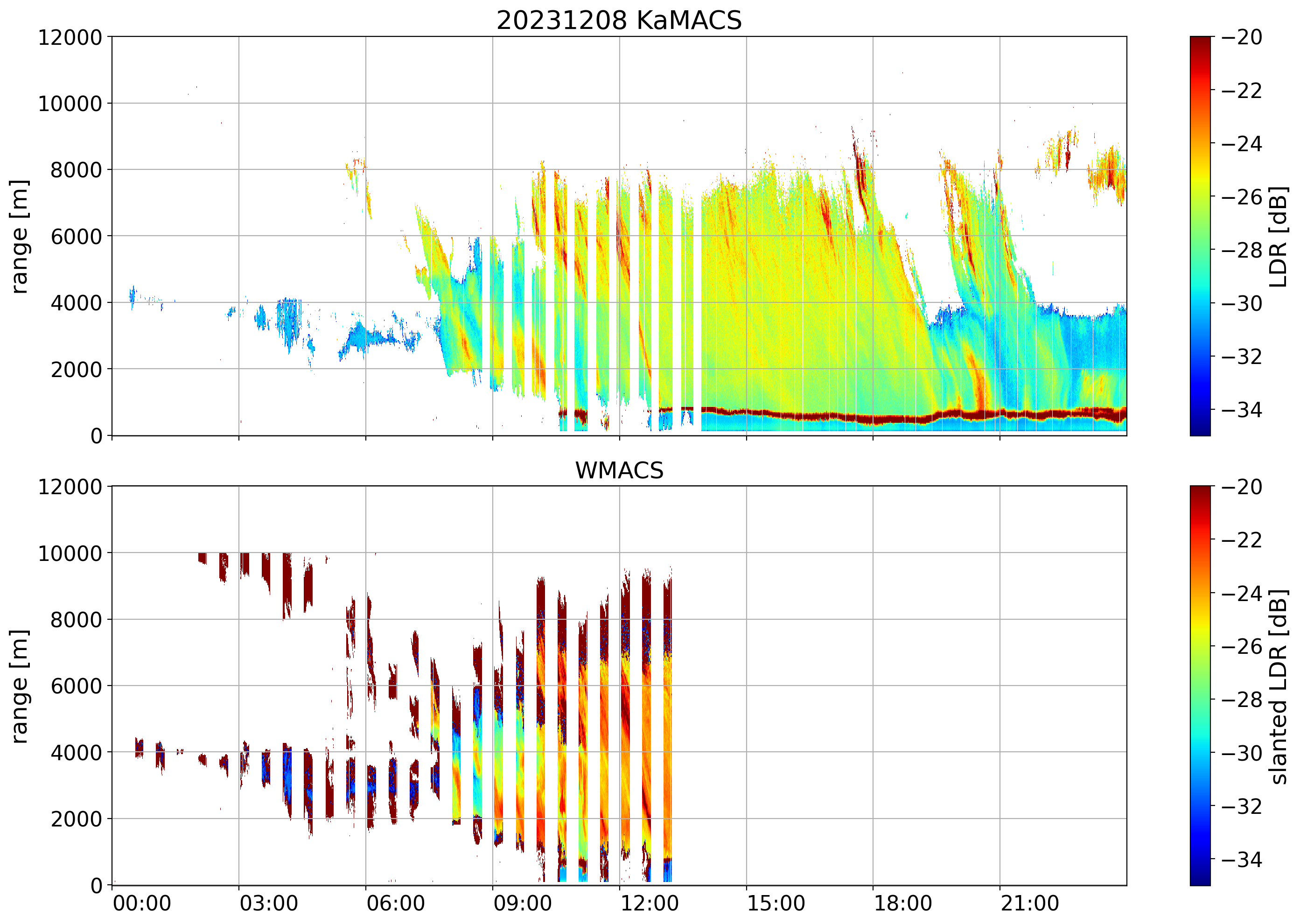Click the -20 label on top colorbar

point(1241,37)
